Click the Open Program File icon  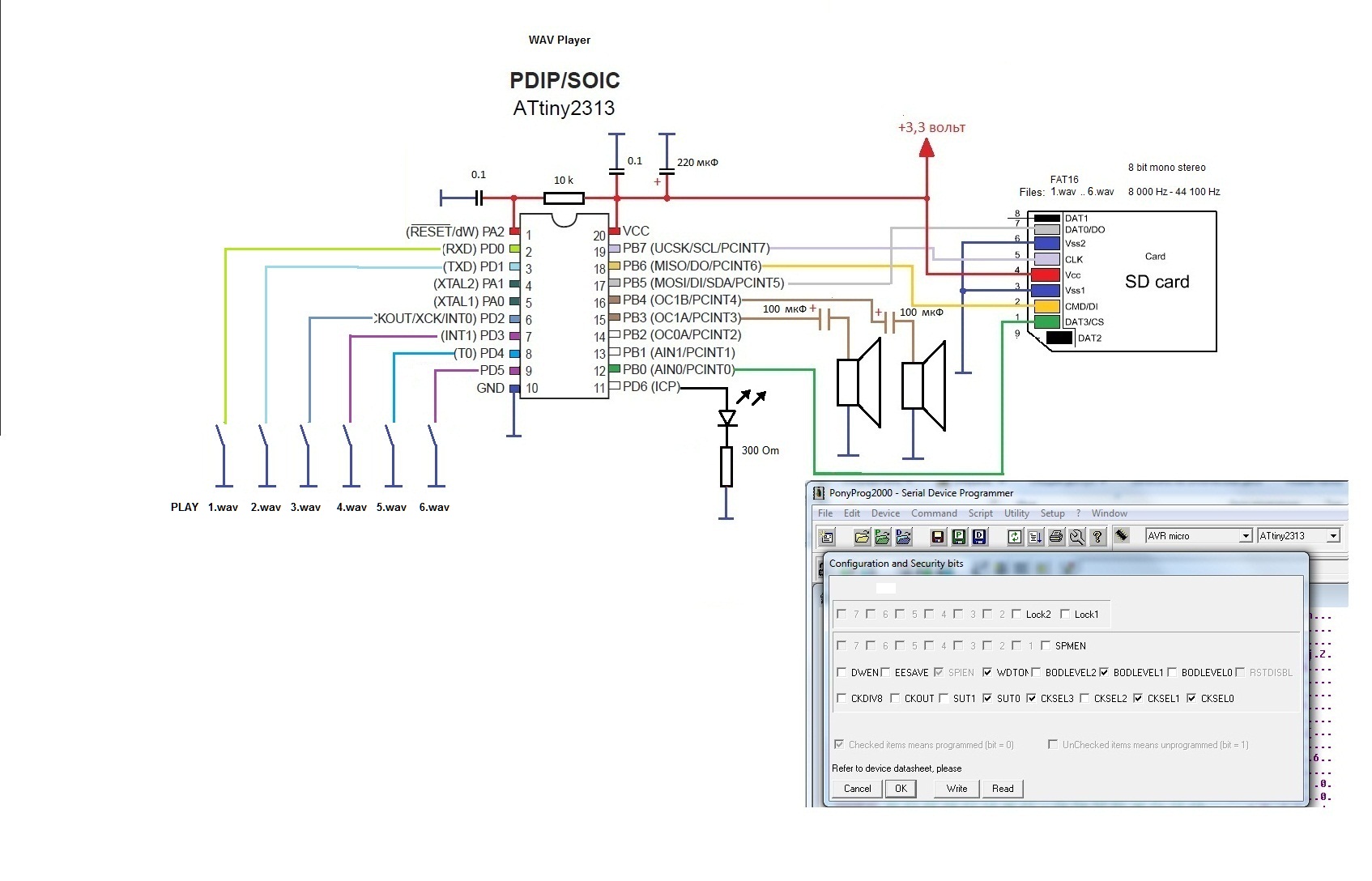click(x=883, y=536)
